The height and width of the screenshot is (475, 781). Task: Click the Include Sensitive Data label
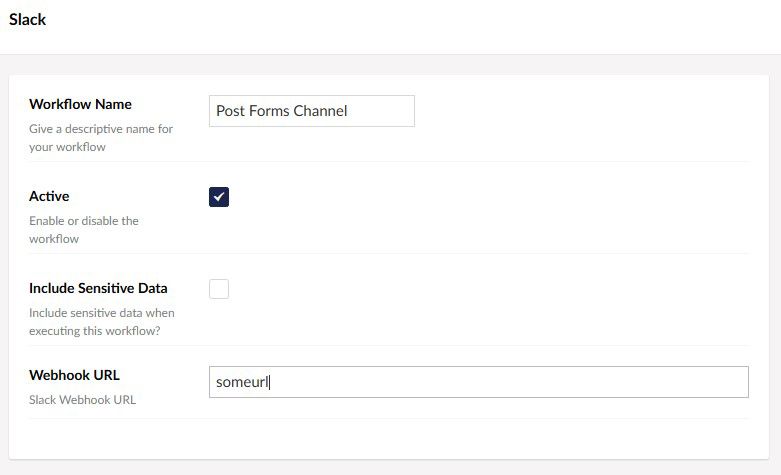pos(98,288)
